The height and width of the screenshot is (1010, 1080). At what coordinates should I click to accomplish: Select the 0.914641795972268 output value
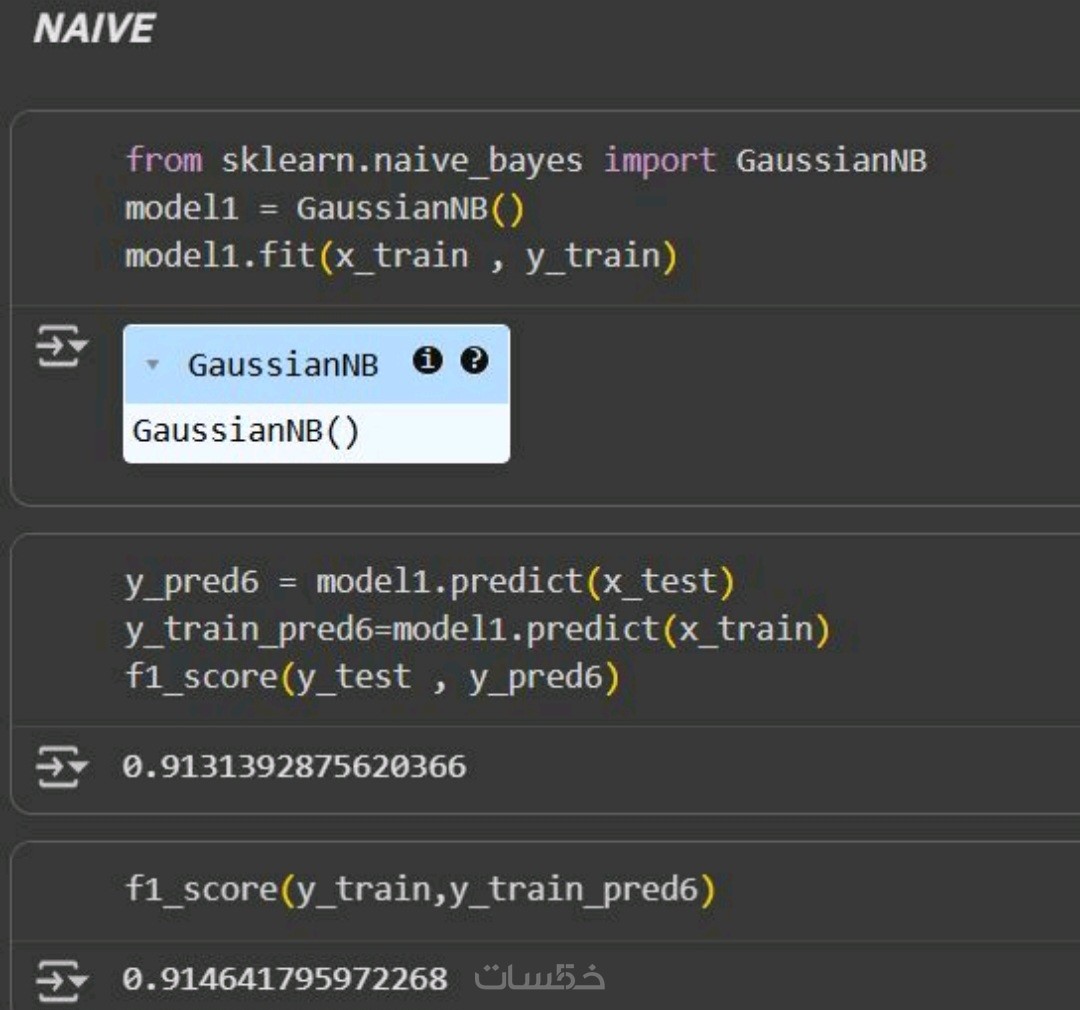tap(284, 979)
